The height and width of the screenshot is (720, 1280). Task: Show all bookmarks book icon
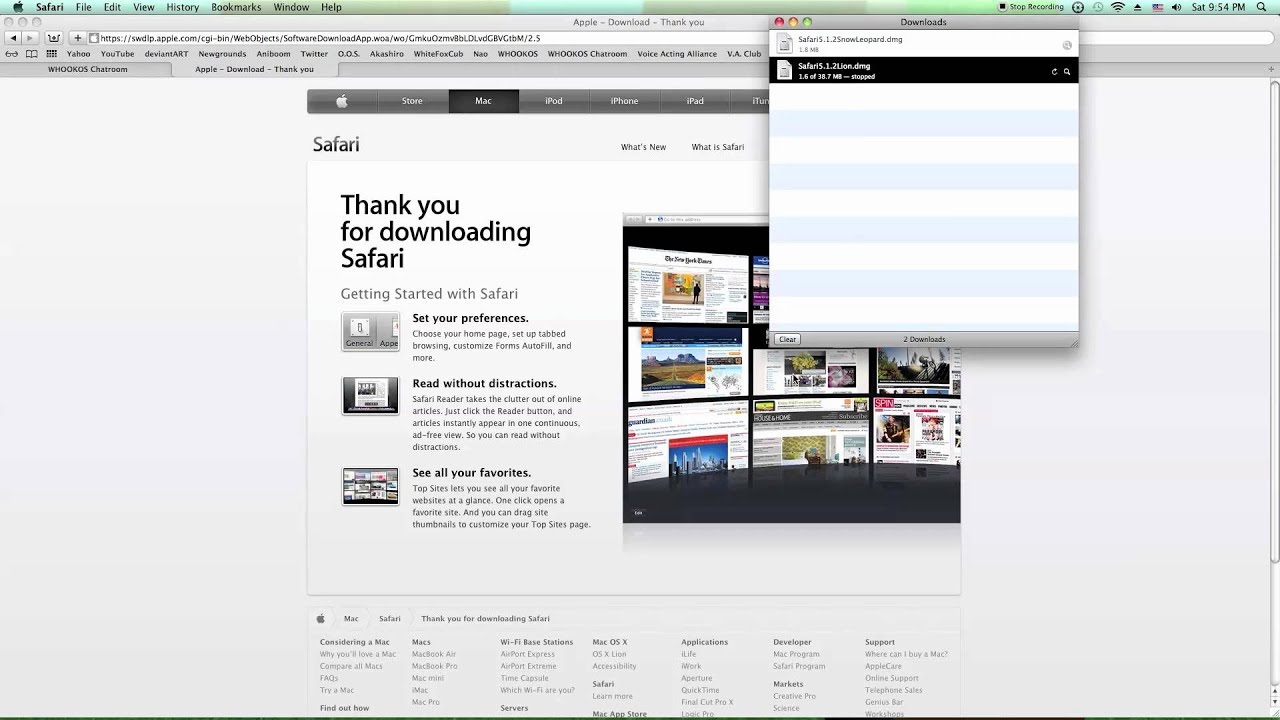pos(32,54)
